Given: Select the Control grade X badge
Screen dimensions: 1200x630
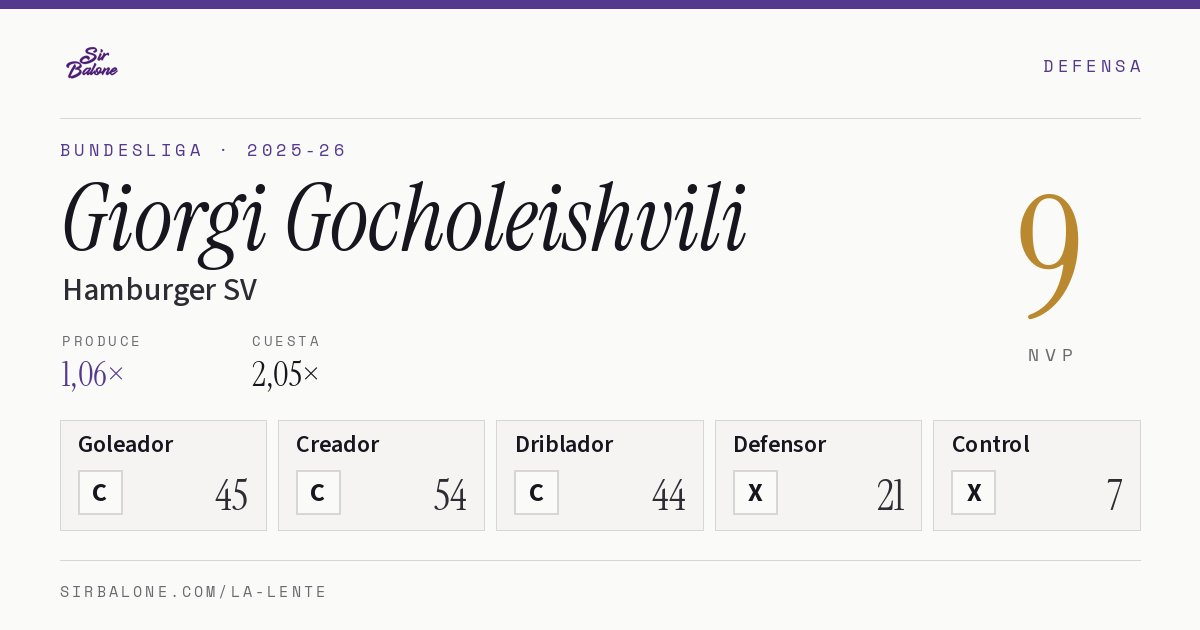Looking at the screenshot, I should coord(973,493).
